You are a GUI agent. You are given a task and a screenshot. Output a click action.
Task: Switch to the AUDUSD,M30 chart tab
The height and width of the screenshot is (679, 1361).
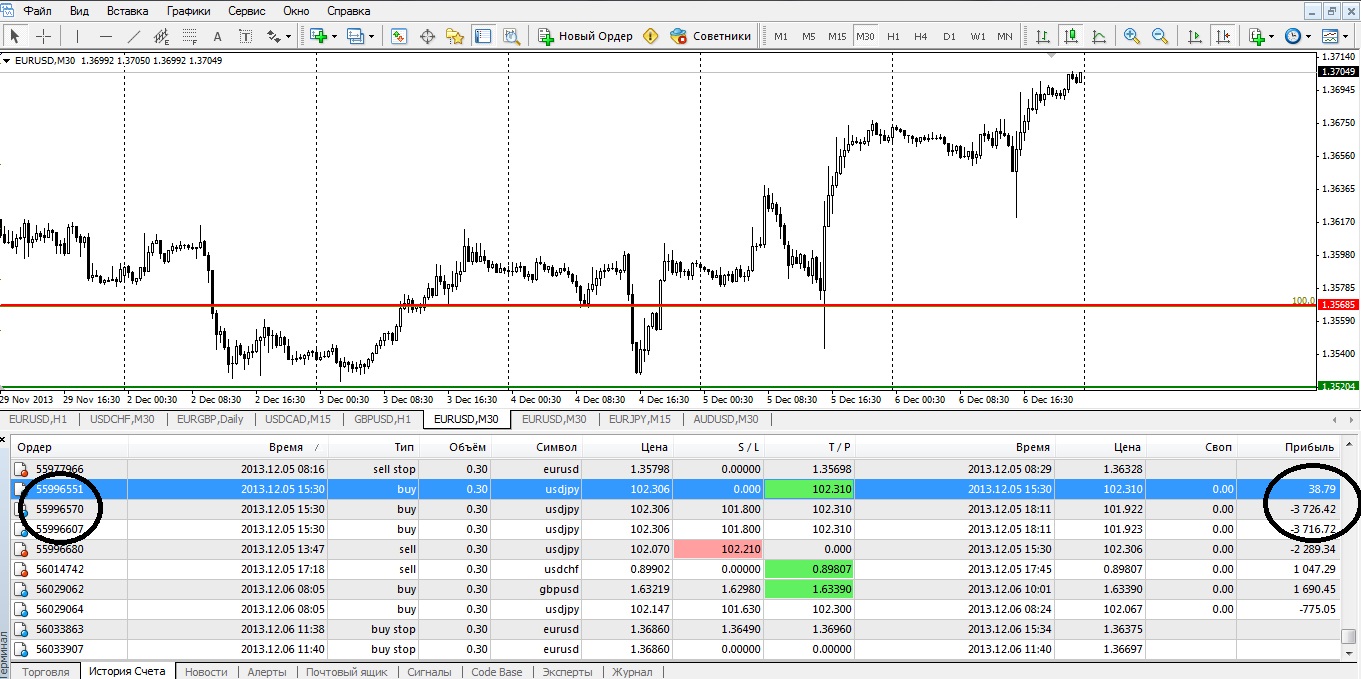click(x=725, y=419)
